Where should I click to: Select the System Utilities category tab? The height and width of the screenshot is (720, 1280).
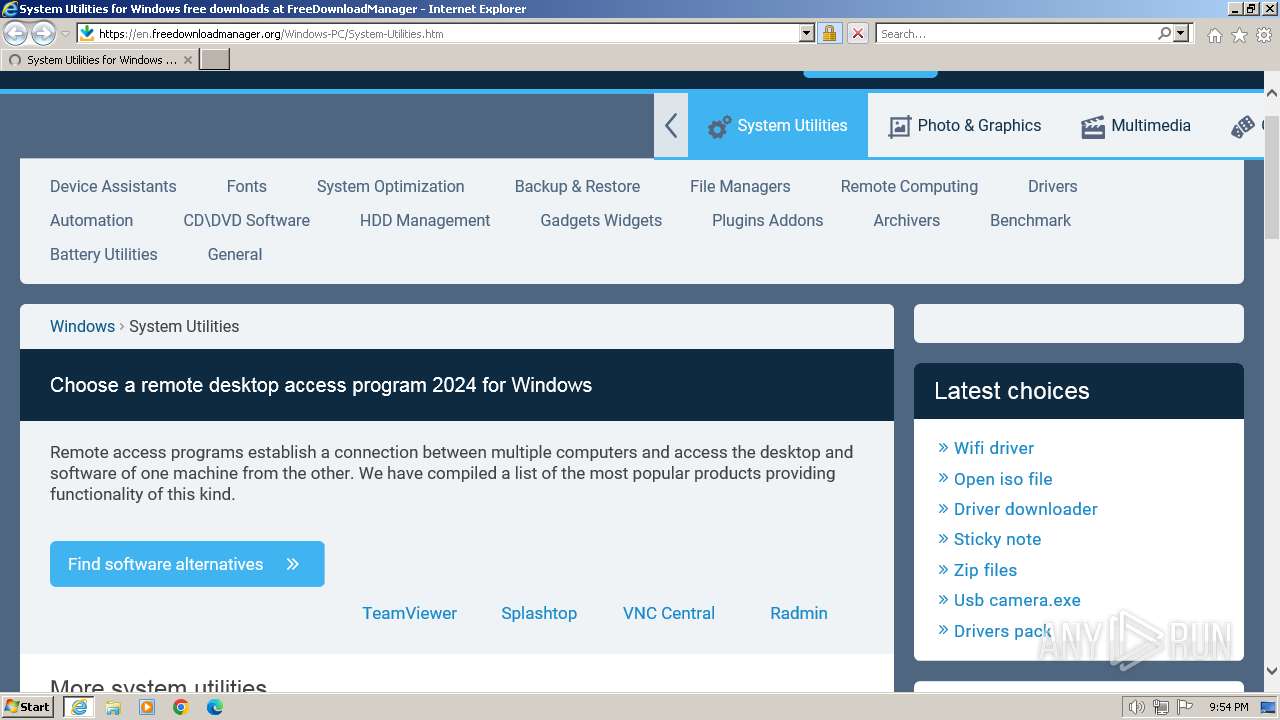coord(778,125)
